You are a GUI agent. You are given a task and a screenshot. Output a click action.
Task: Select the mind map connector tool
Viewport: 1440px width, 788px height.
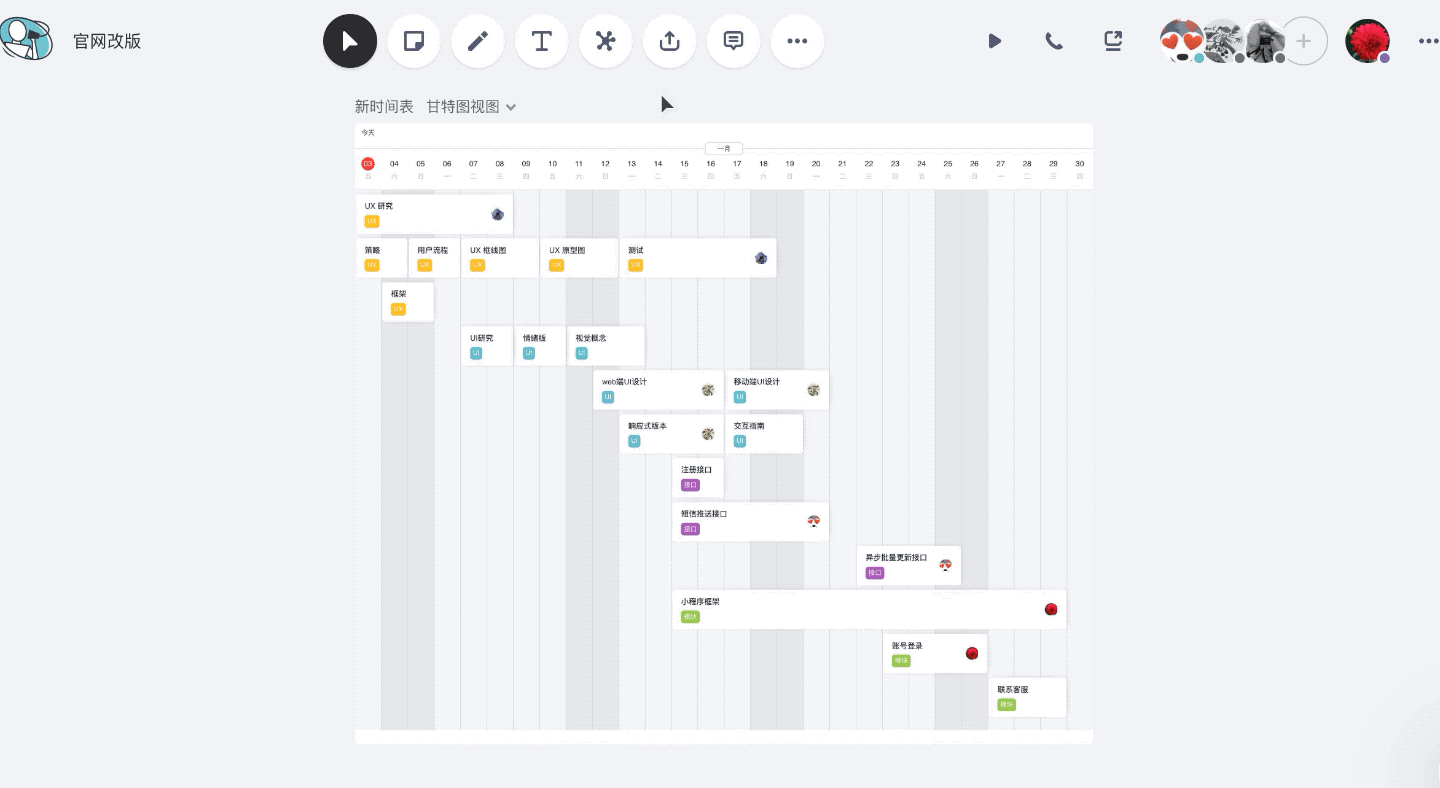[606, 41]
